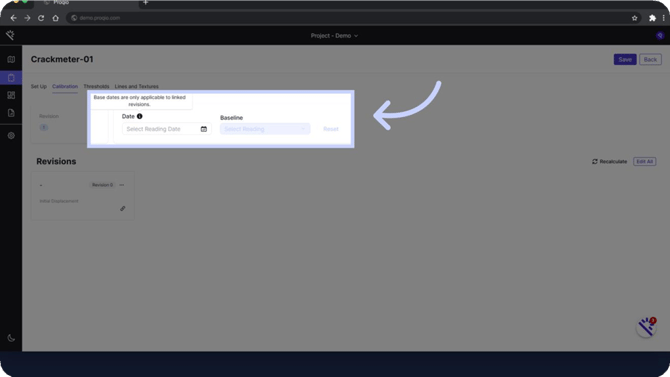This screenshot has height=377, width=670.
Task: Click the Select Reading Date field
Action: click(x=166, y=129)
